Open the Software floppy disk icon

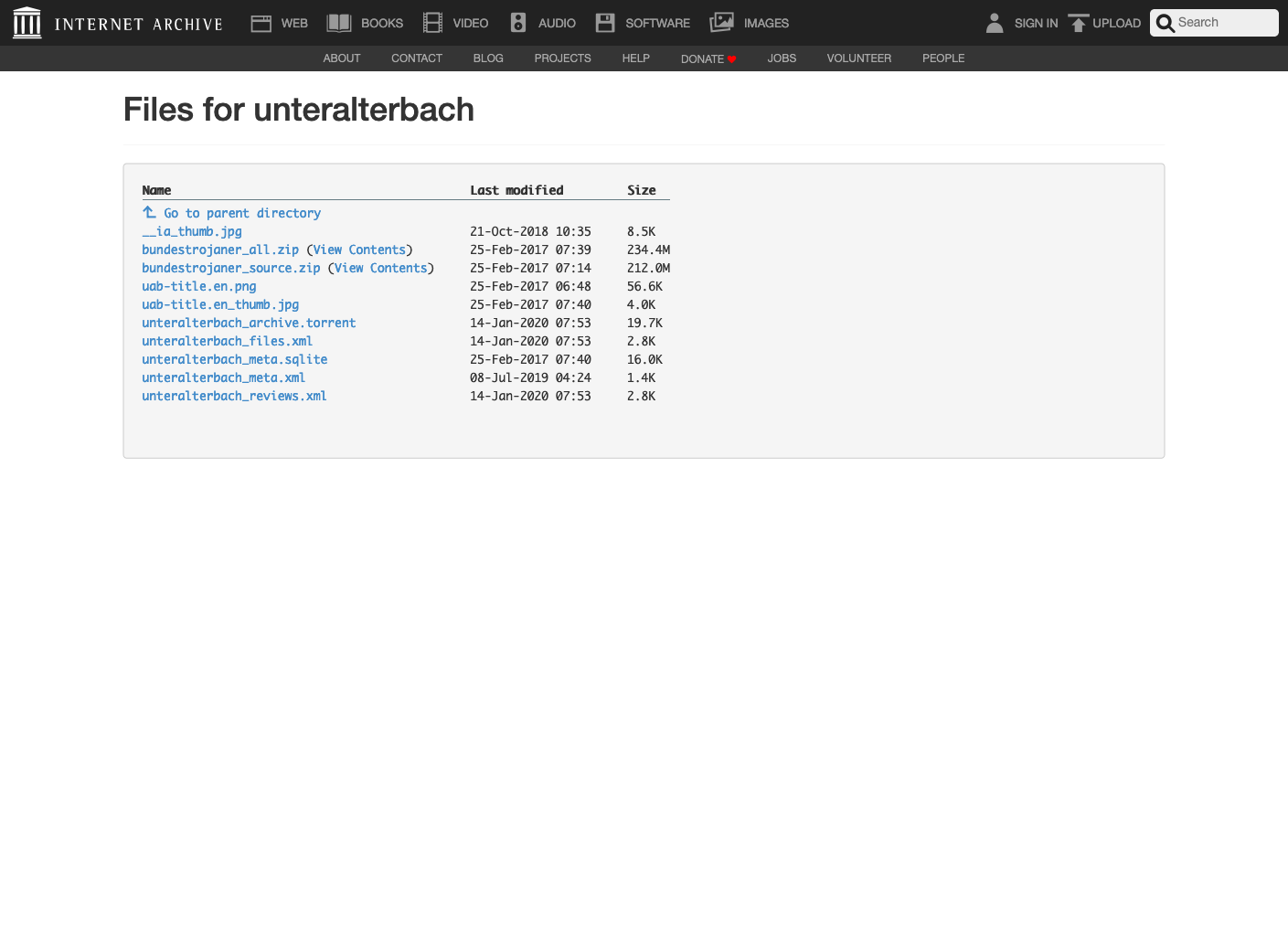605,23
